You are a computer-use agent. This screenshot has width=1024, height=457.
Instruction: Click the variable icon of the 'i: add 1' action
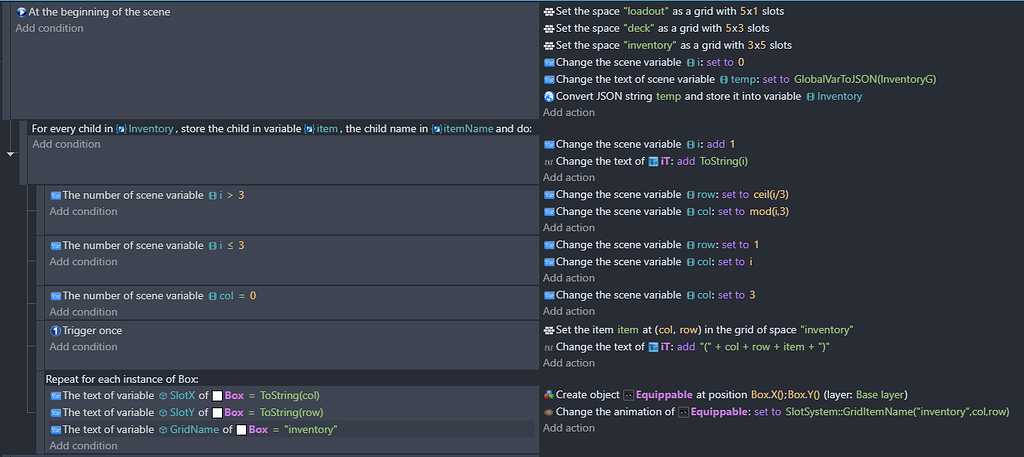[x=549, y=144]
